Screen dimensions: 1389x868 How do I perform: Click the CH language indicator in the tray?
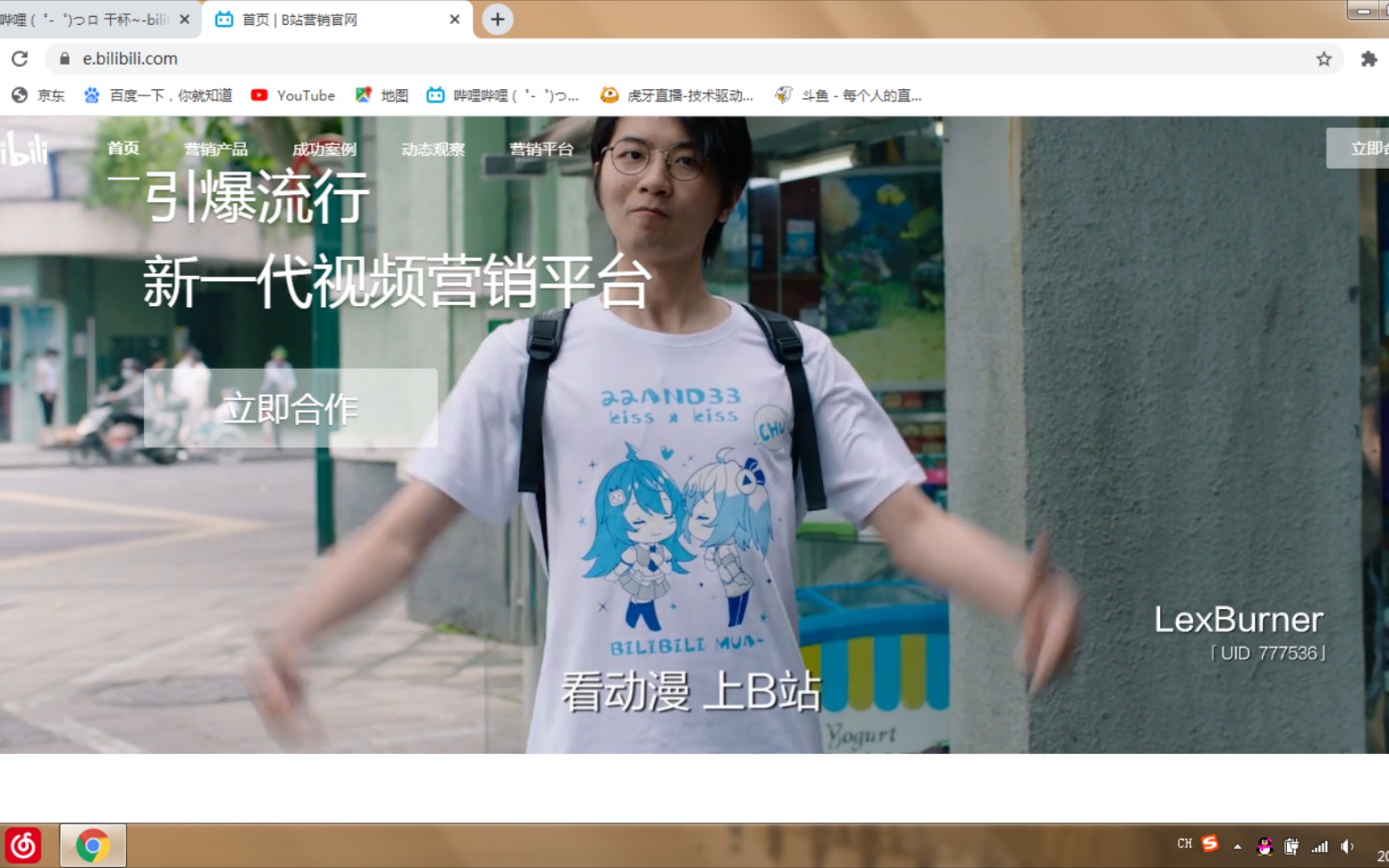(1184, 844)
